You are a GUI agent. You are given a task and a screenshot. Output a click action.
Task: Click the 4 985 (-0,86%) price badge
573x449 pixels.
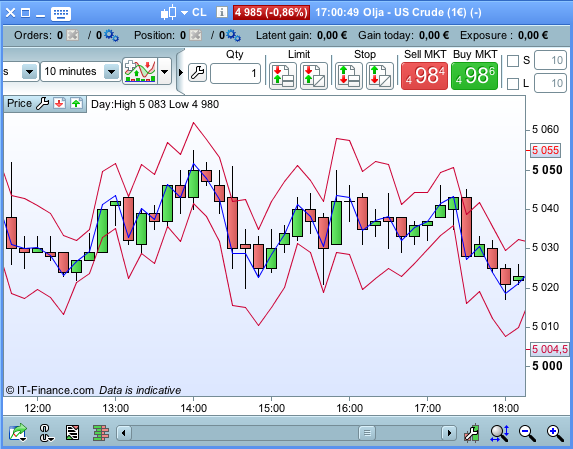[x=271, y=12]
